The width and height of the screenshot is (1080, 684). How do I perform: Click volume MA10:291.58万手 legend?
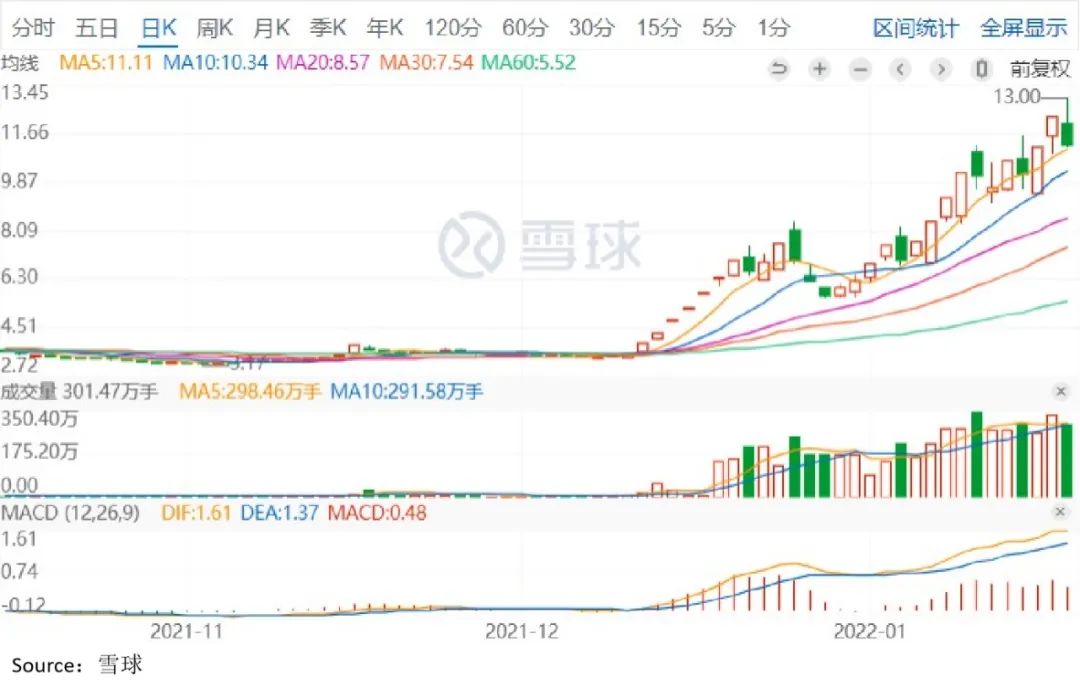point(406,391)
